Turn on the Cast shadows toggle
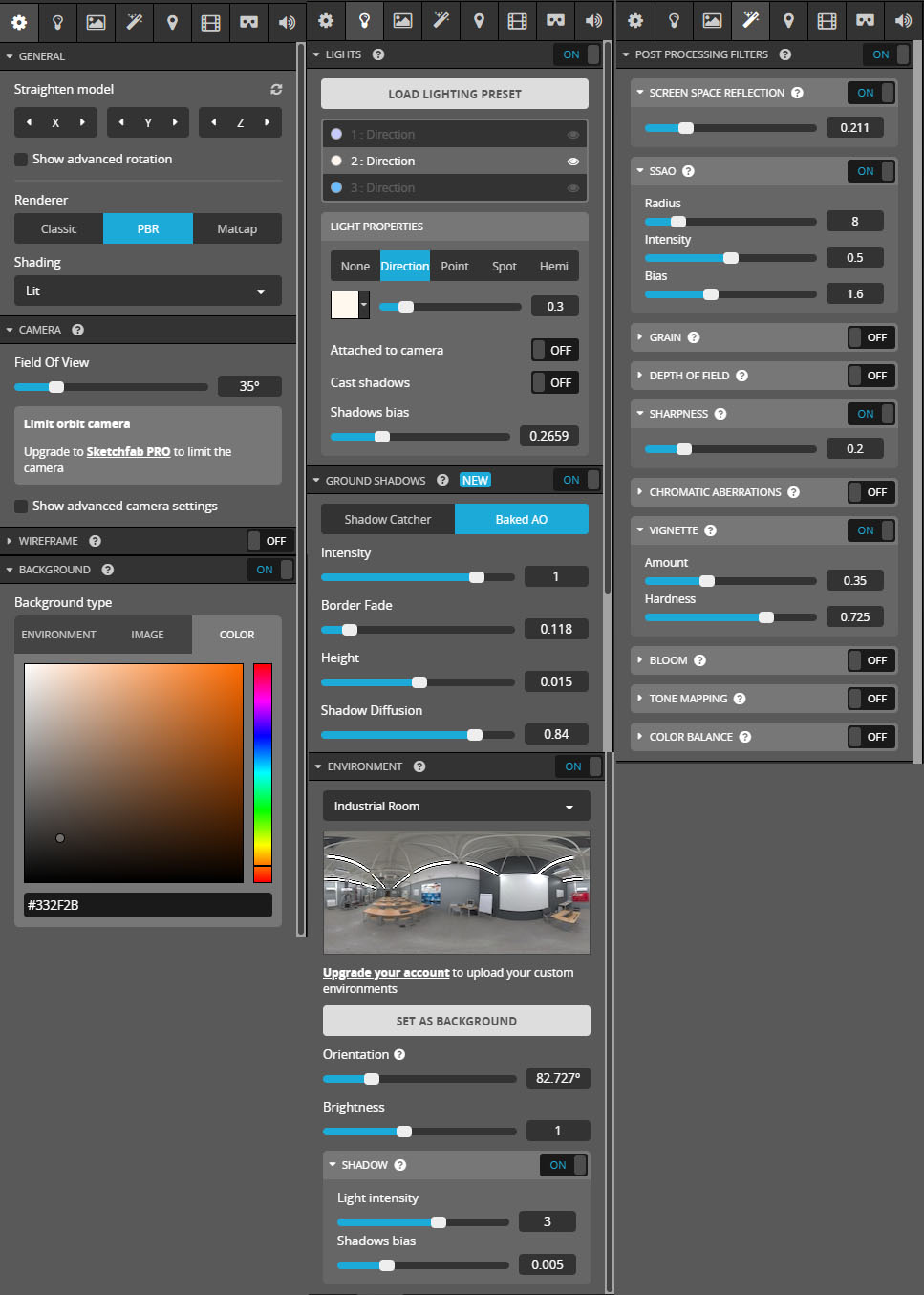Image resolution: width=924 pixels, height=1295 pixels. 554,382
